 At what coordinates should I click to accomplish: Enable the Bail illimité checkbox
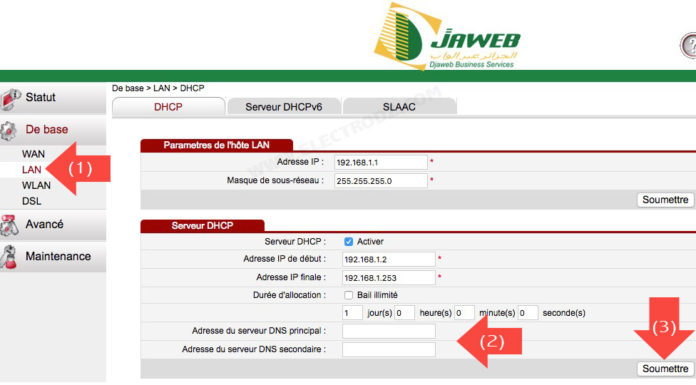tap(348, 295)
